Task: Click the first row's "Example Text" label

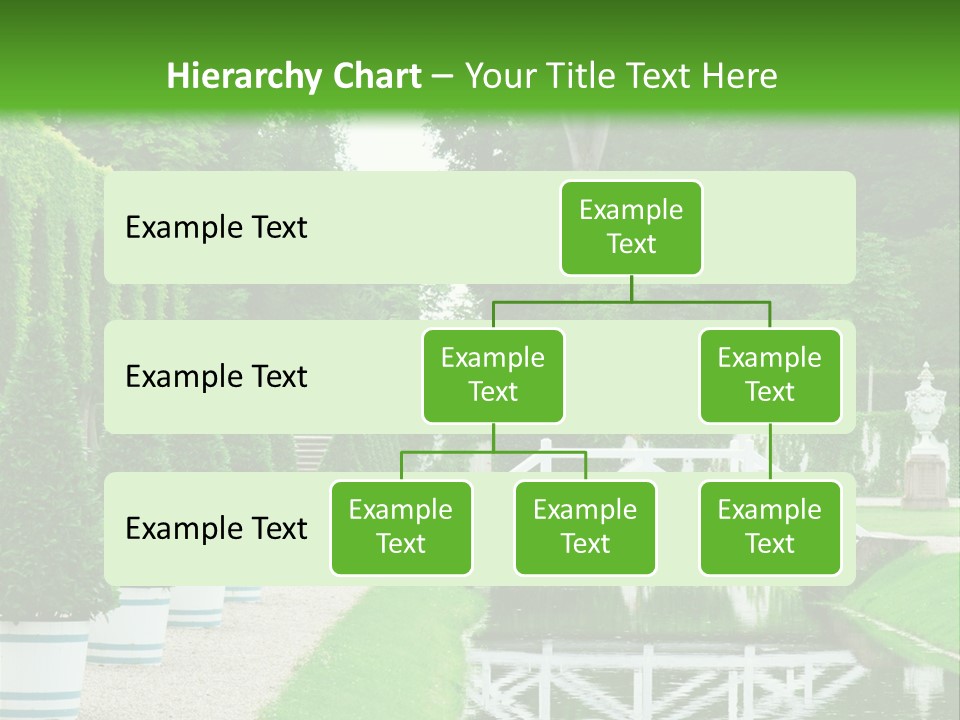Action: 216,228
